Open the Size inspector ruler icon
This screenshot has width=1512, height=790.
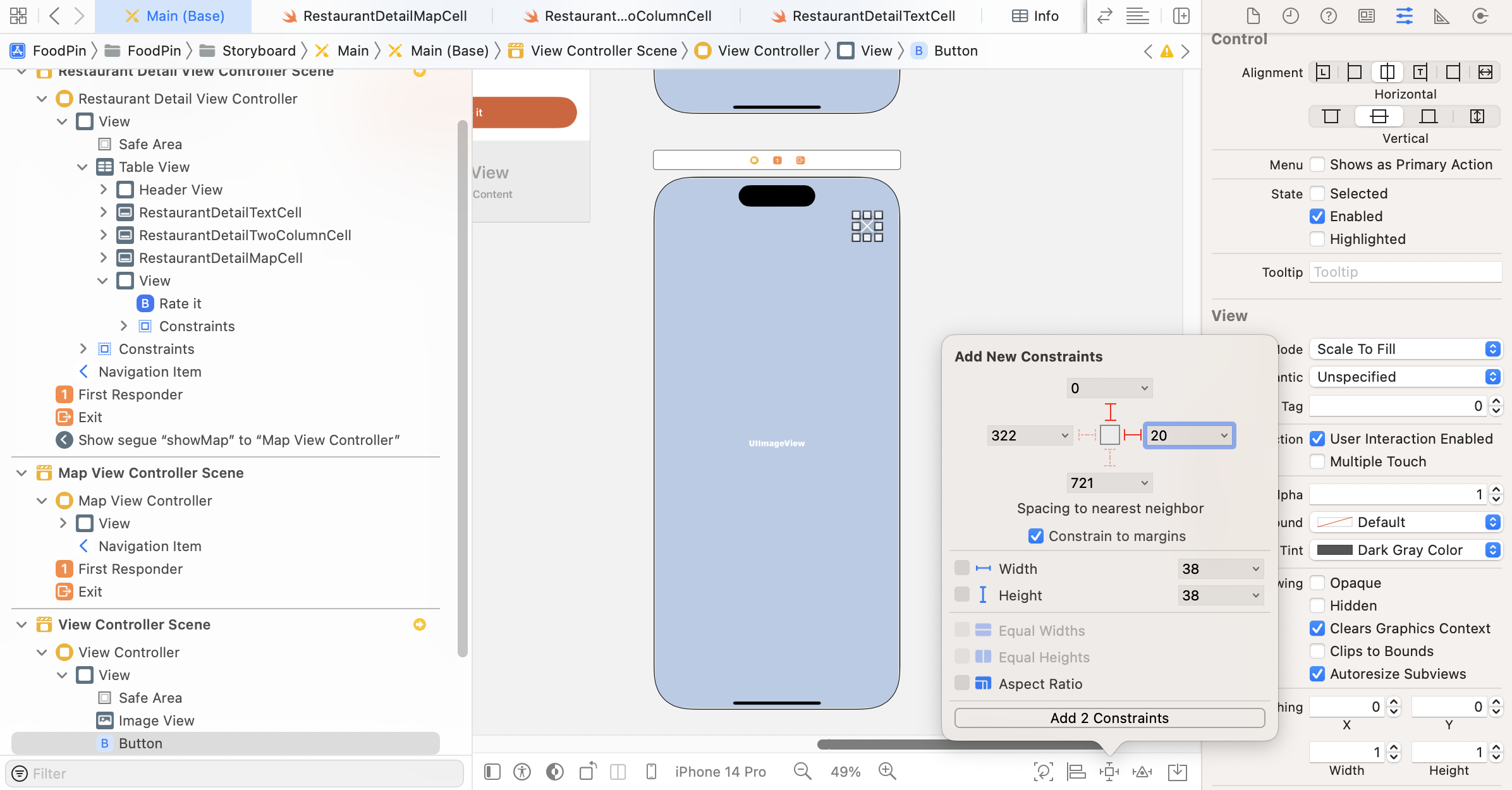[x=1442, y=16]
